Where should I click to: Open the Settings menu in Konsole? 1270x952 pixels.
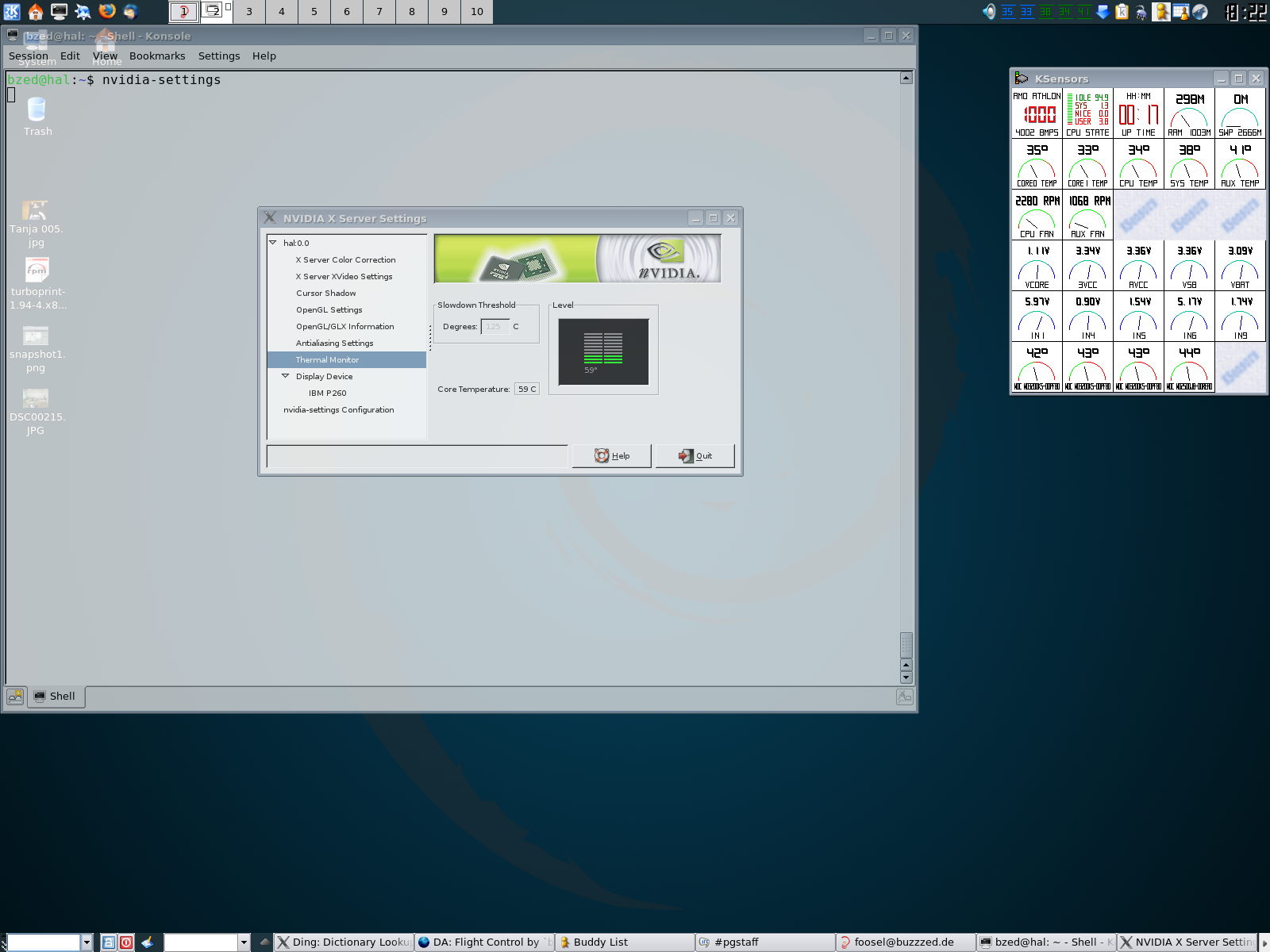219,56
